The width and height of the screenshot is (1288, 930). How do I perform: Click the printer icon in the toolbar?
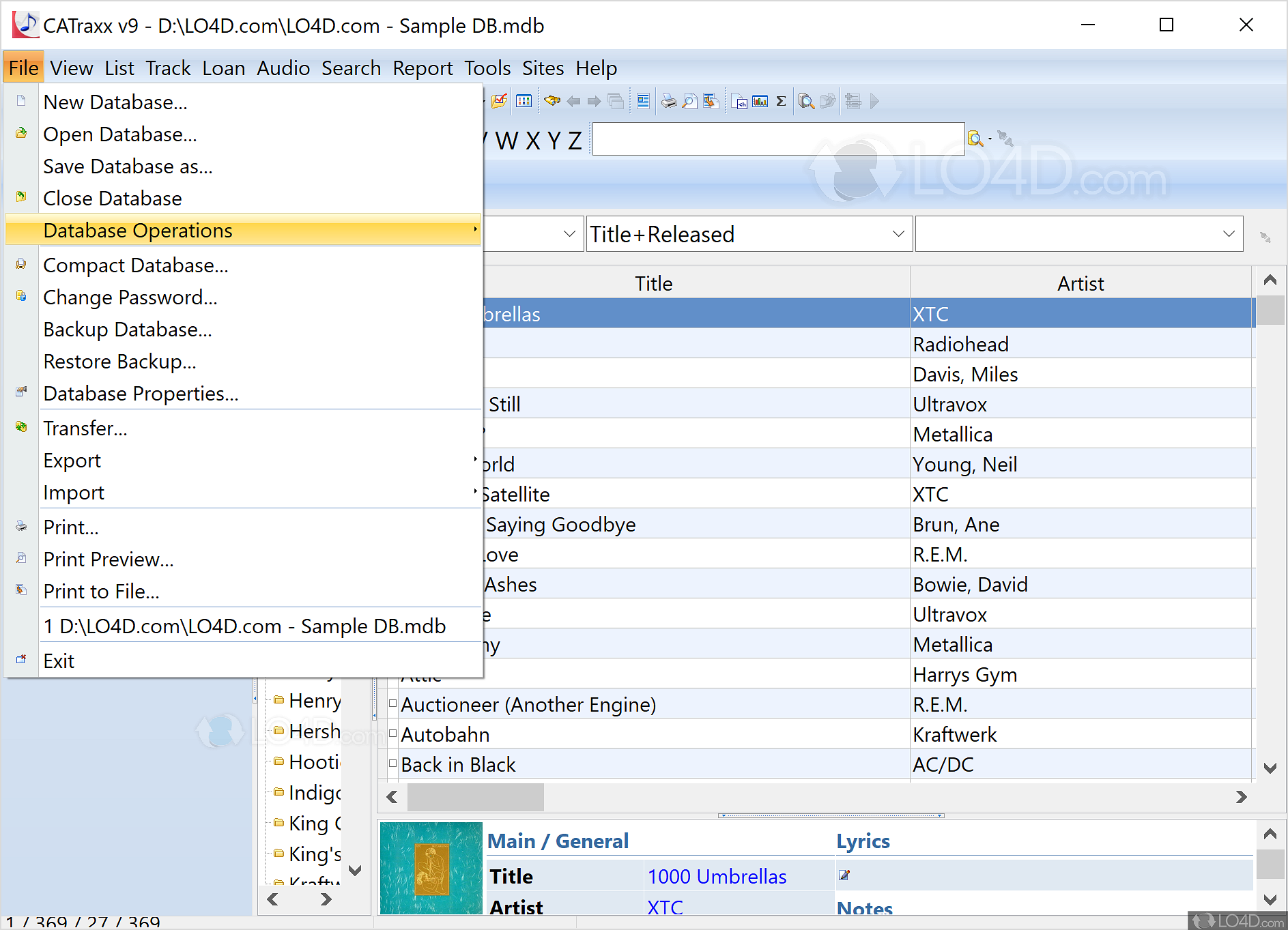[x=668, y=102]
